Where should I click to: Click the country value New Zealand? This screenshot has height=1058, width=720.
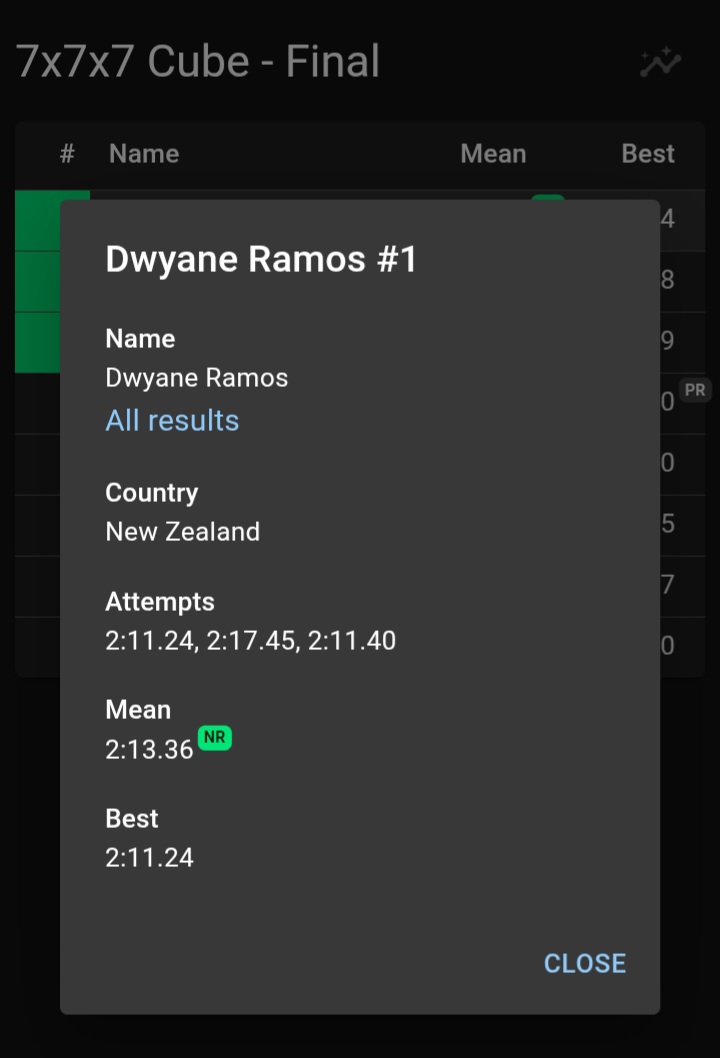(x=182, y=532)
